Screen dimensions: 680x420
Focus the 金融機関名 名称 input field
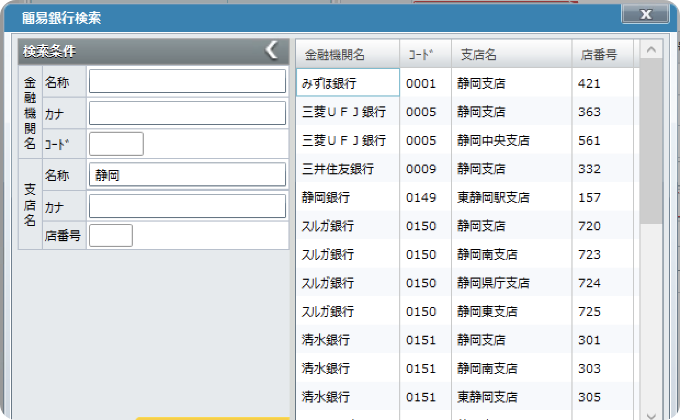(187, 81)
